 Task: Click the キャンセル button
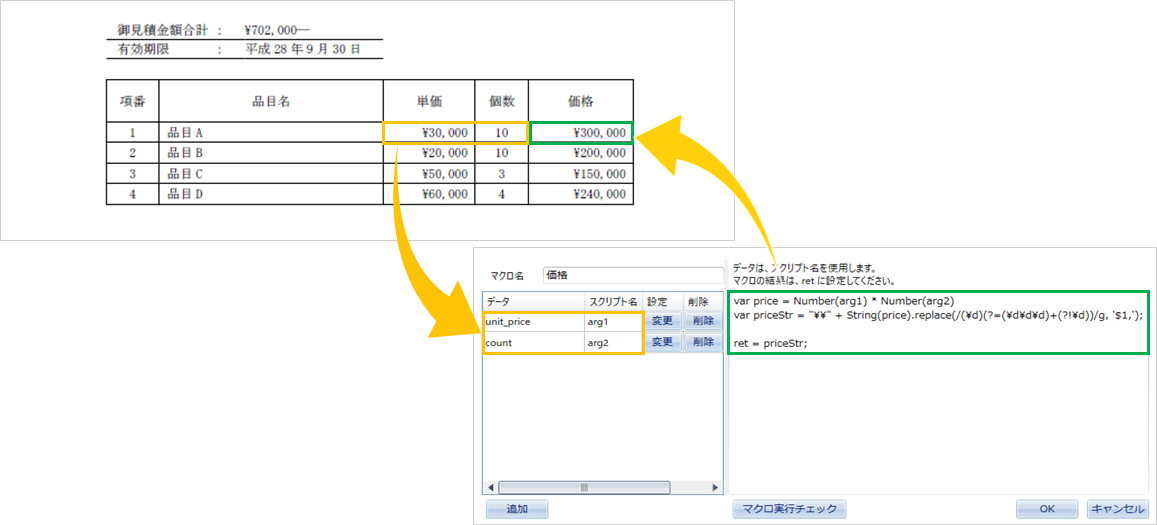pos(1117,509)
